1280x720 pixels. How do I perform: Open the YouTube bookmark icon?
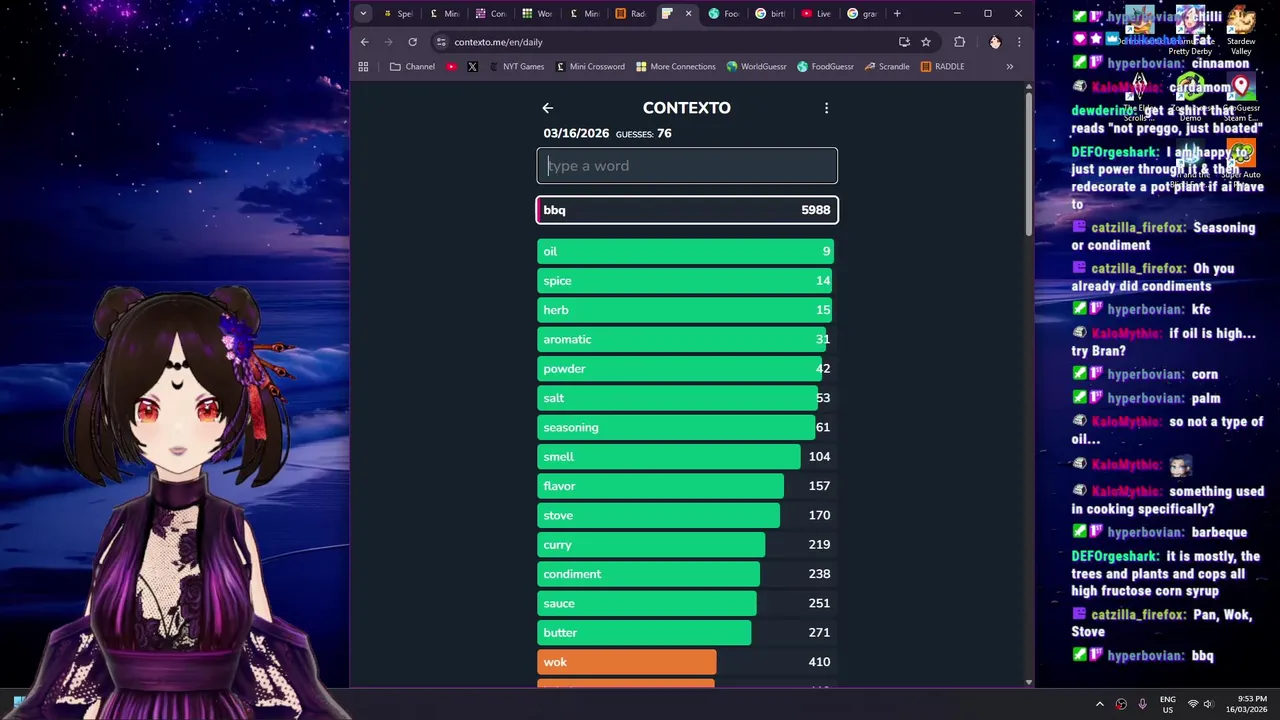pos(451,67)
